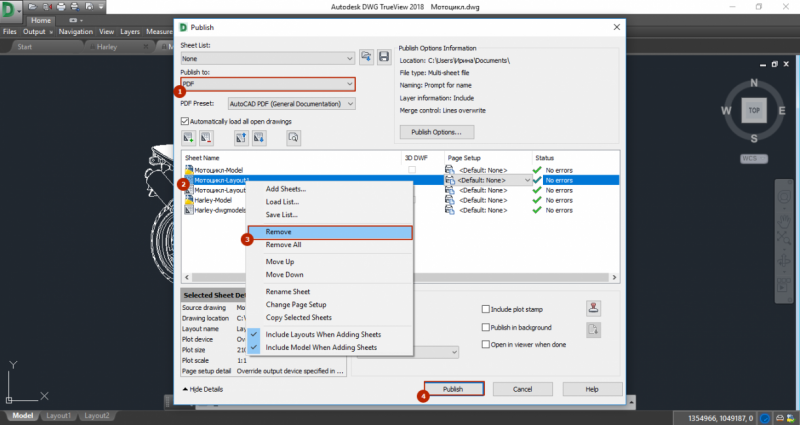The height and width of the screenshot is (425, 800).
Task: Click the Plot Stamp Settings icon
Action: (x=593, y=308)
